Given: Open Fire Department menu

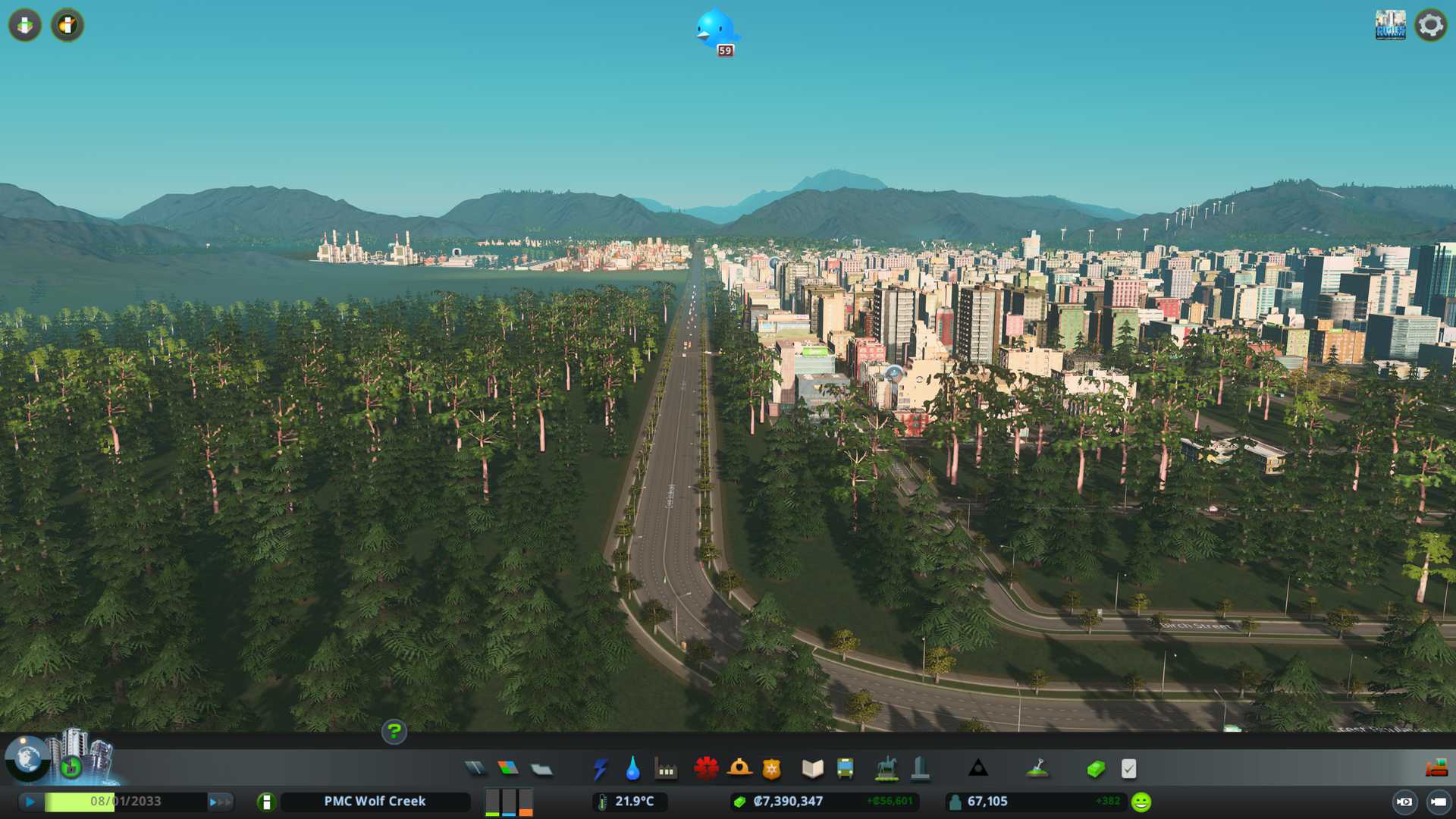Looking at the screenshot, I should point(739,769).
